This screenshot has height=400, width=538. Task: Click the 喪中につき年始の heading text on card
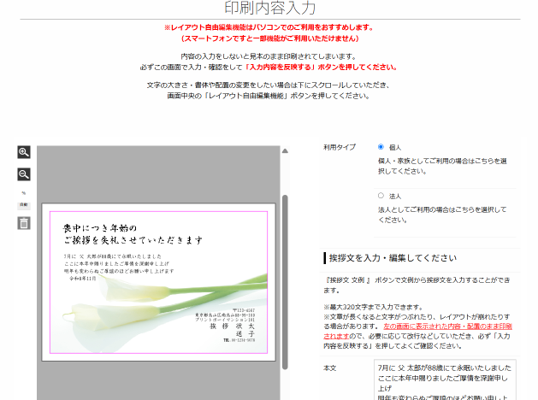point(100,228)
